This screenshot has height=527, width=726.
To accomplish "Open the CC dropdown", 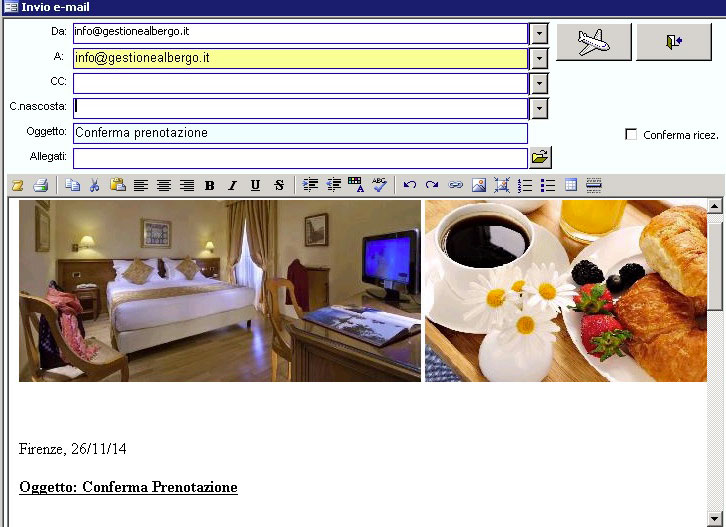I will [x=539, y=84].
